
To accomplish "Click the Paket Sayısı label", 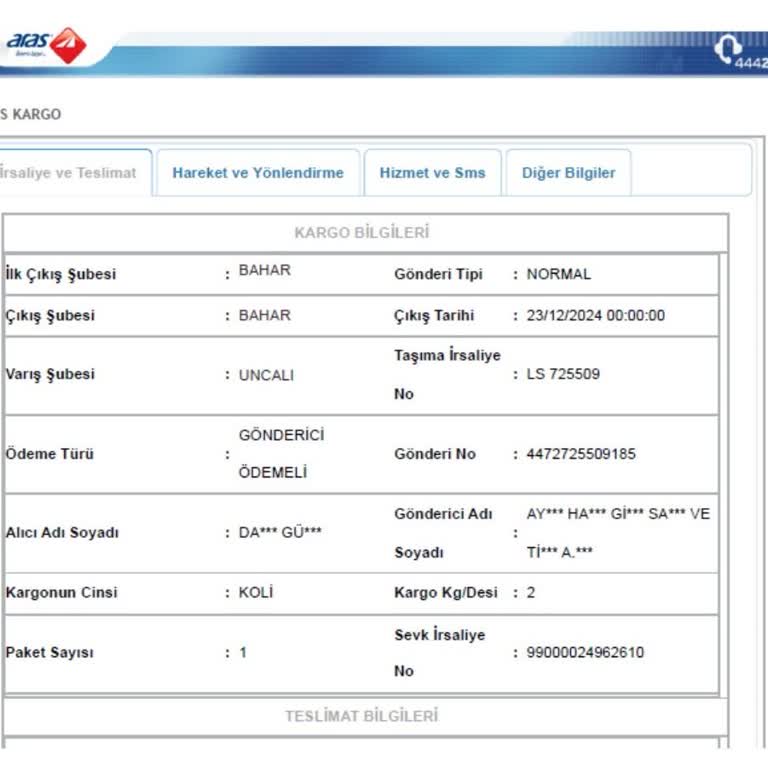I will (x=49, y=652).
